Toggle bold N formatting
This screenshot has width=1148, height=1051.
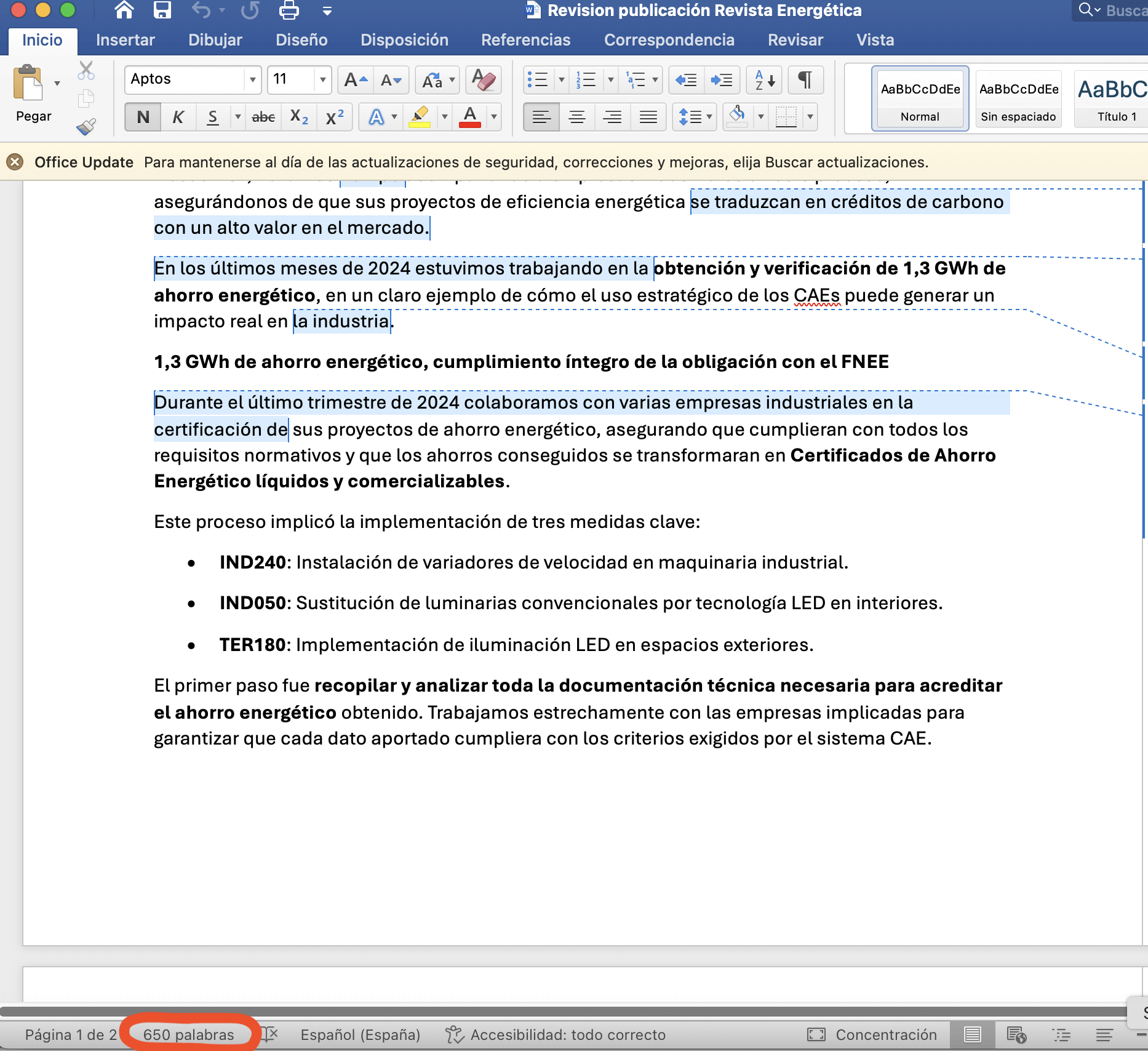pyautogui.click(x=143, y=117)
